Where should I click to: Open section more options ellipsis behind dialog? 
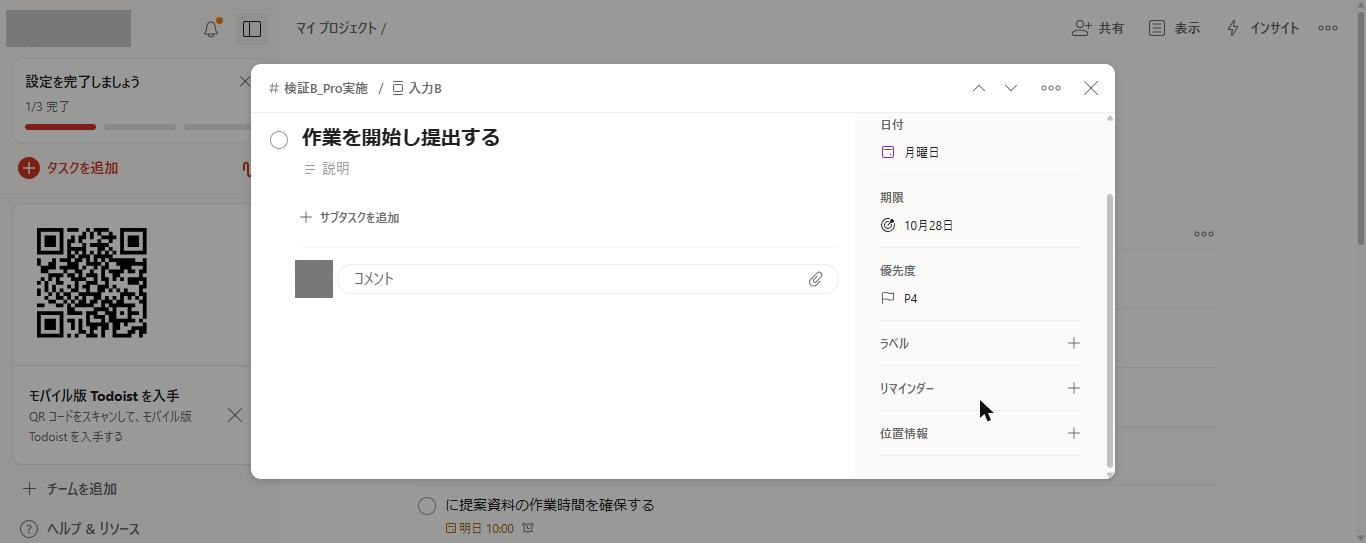(1204, 234)
